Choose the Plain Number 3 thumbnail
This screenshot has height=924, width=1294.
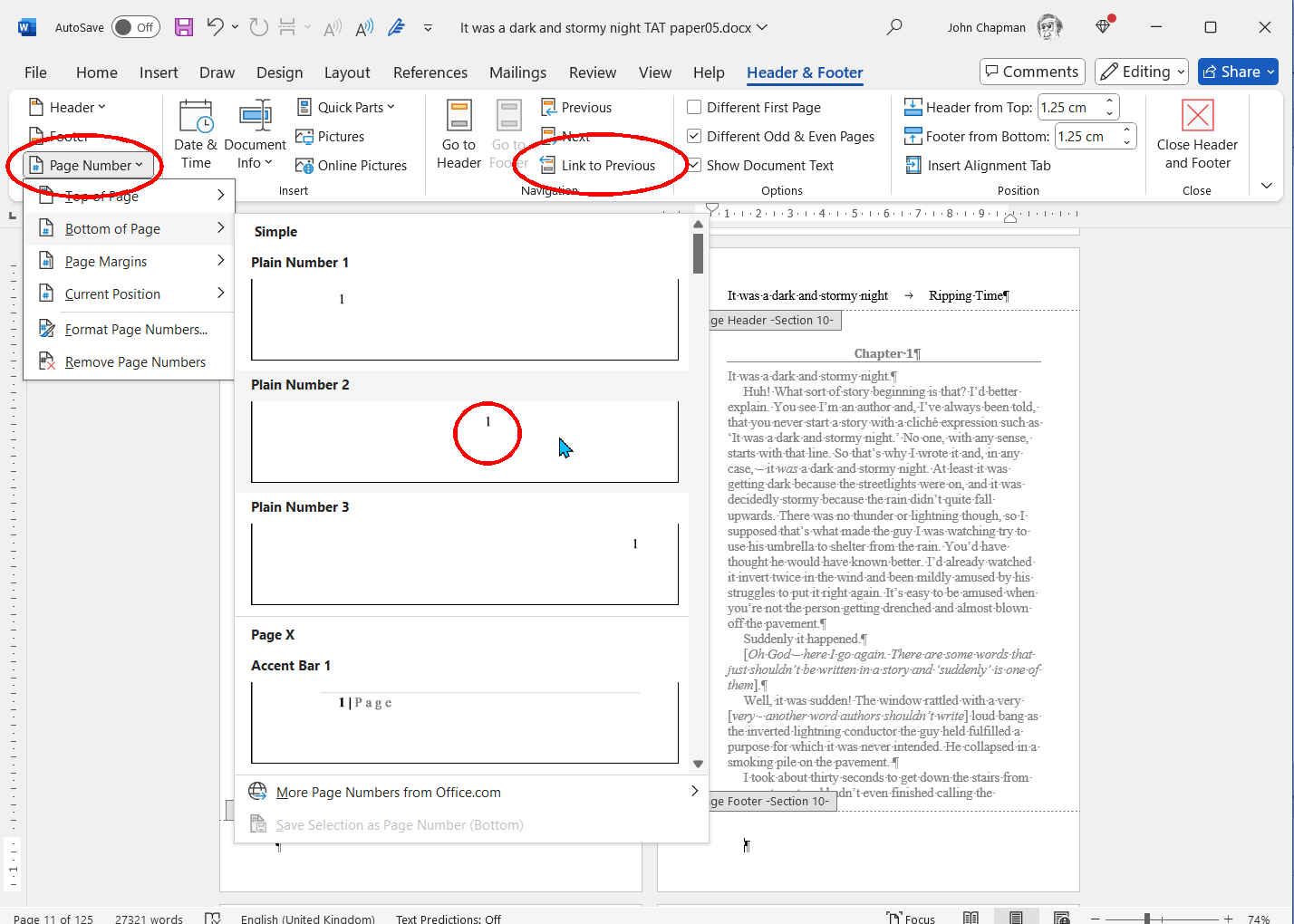[464, 563]
